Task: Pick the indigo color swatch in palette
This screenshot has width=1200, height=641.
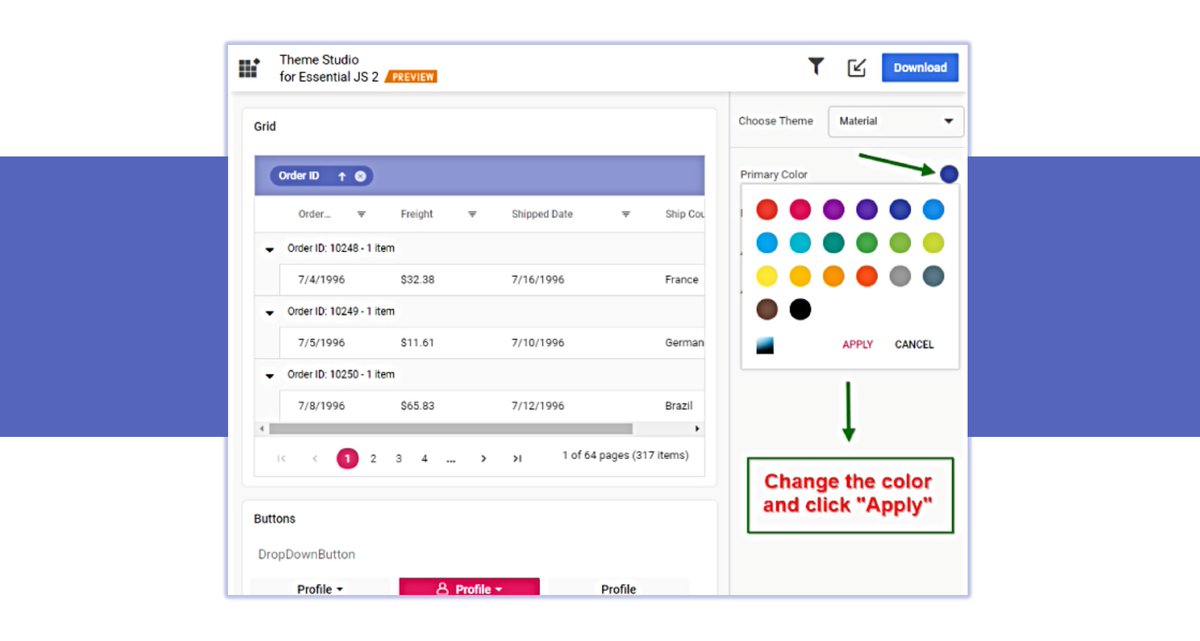Action: click(x=900, y=209)
